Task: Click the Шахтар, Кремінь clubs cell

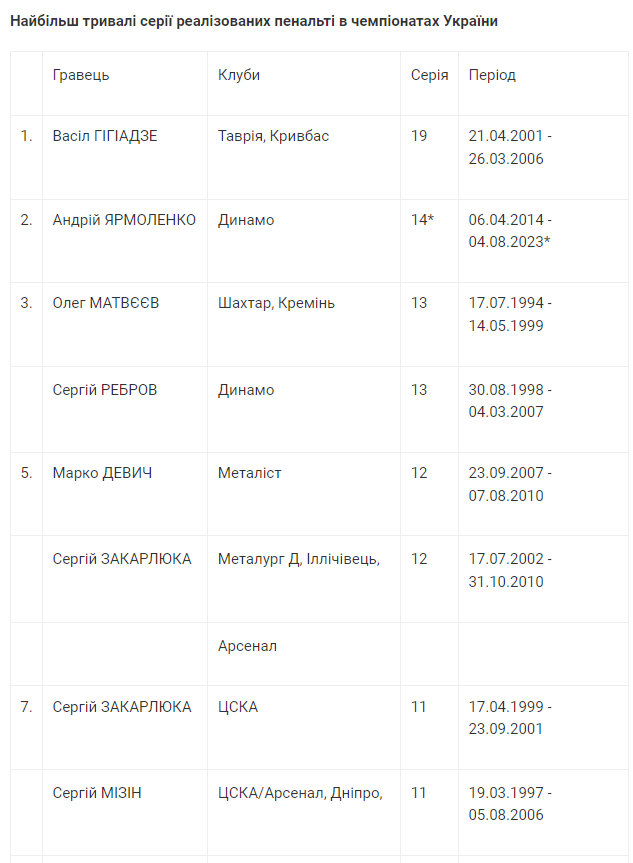Action: [276, 303]
